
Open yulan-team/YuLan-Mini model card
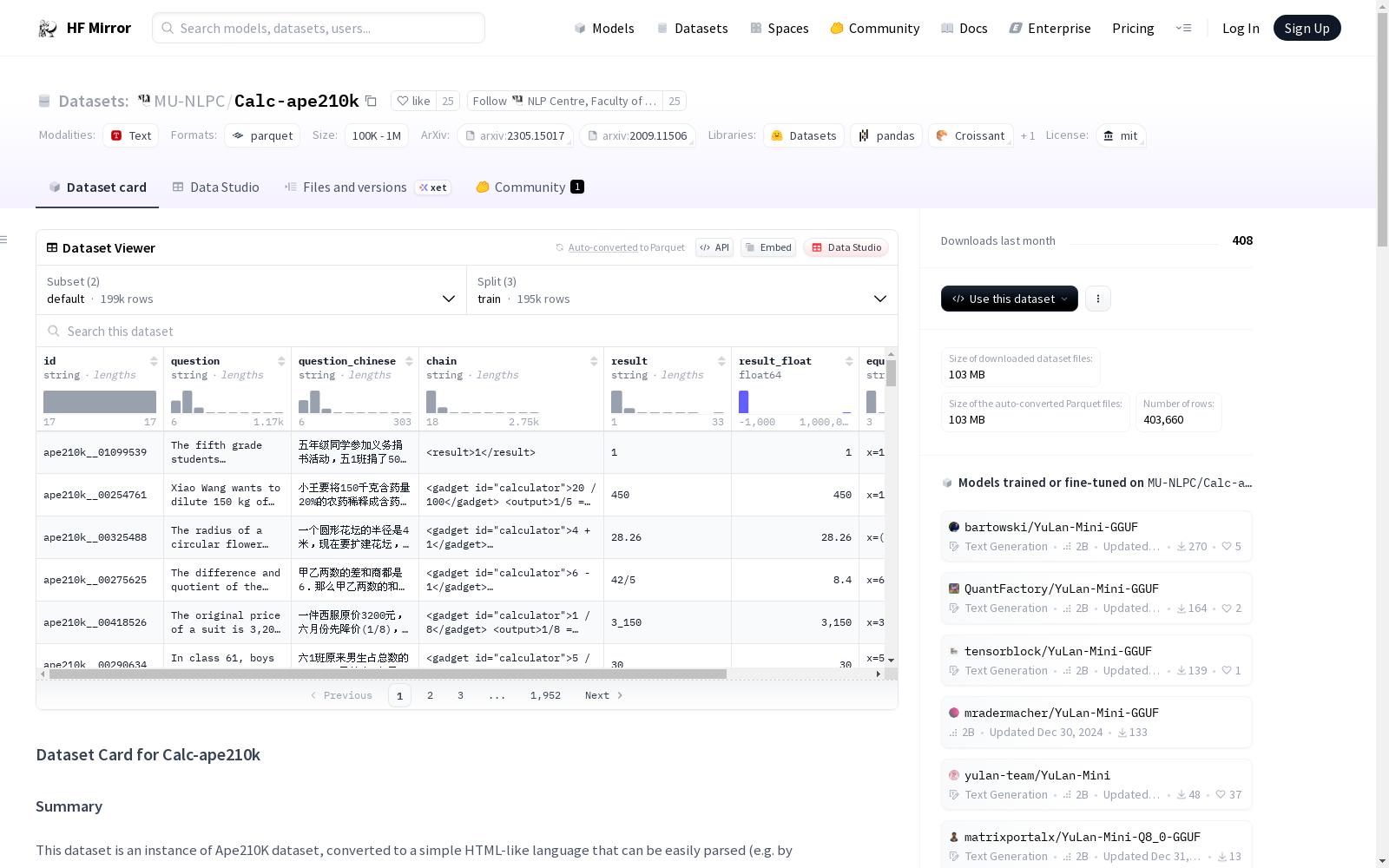point(1096,785)
